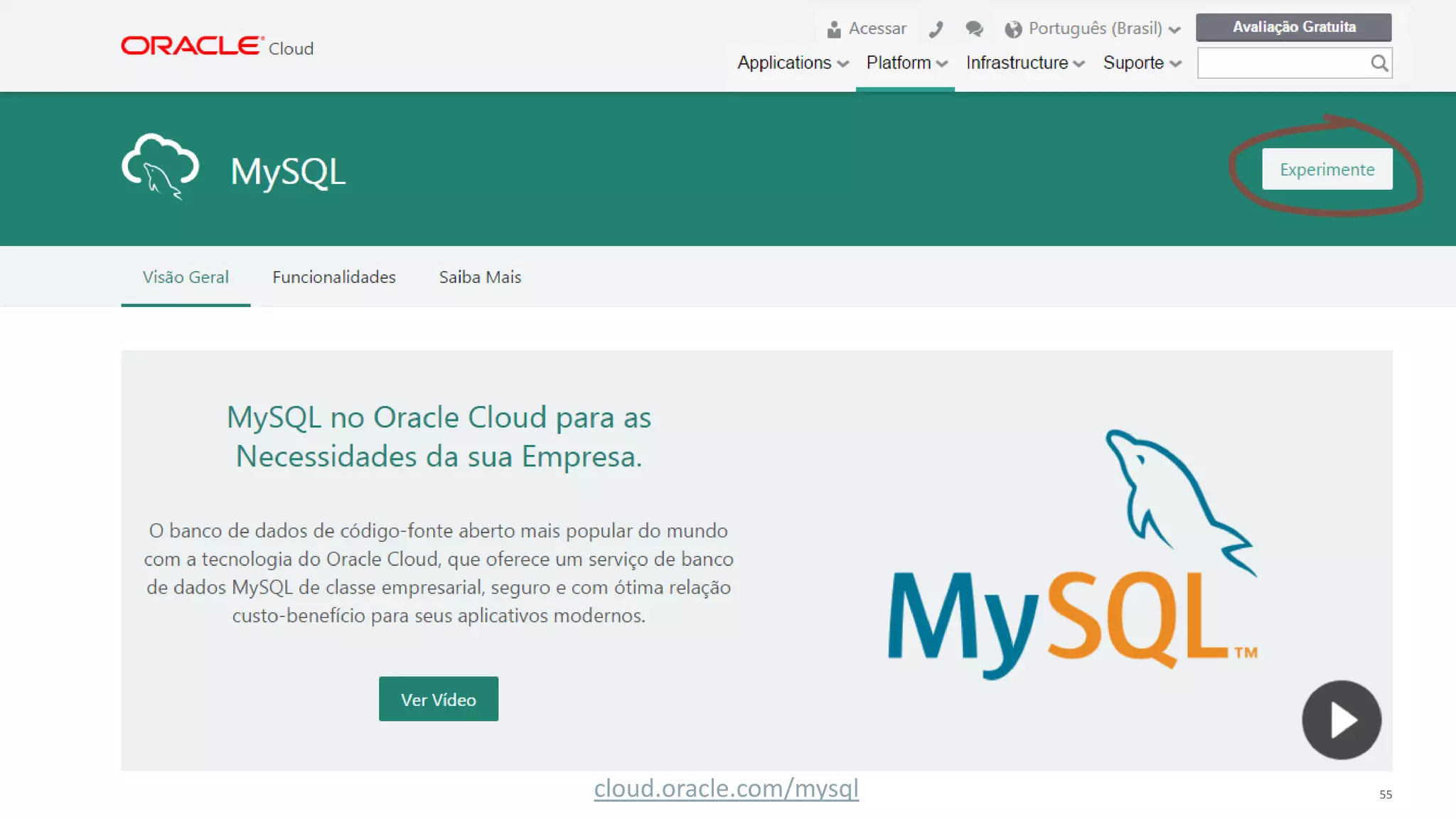The image size is (1456, 819).
Task: Click the phone contact icon
Action: (x=936, y=29)
